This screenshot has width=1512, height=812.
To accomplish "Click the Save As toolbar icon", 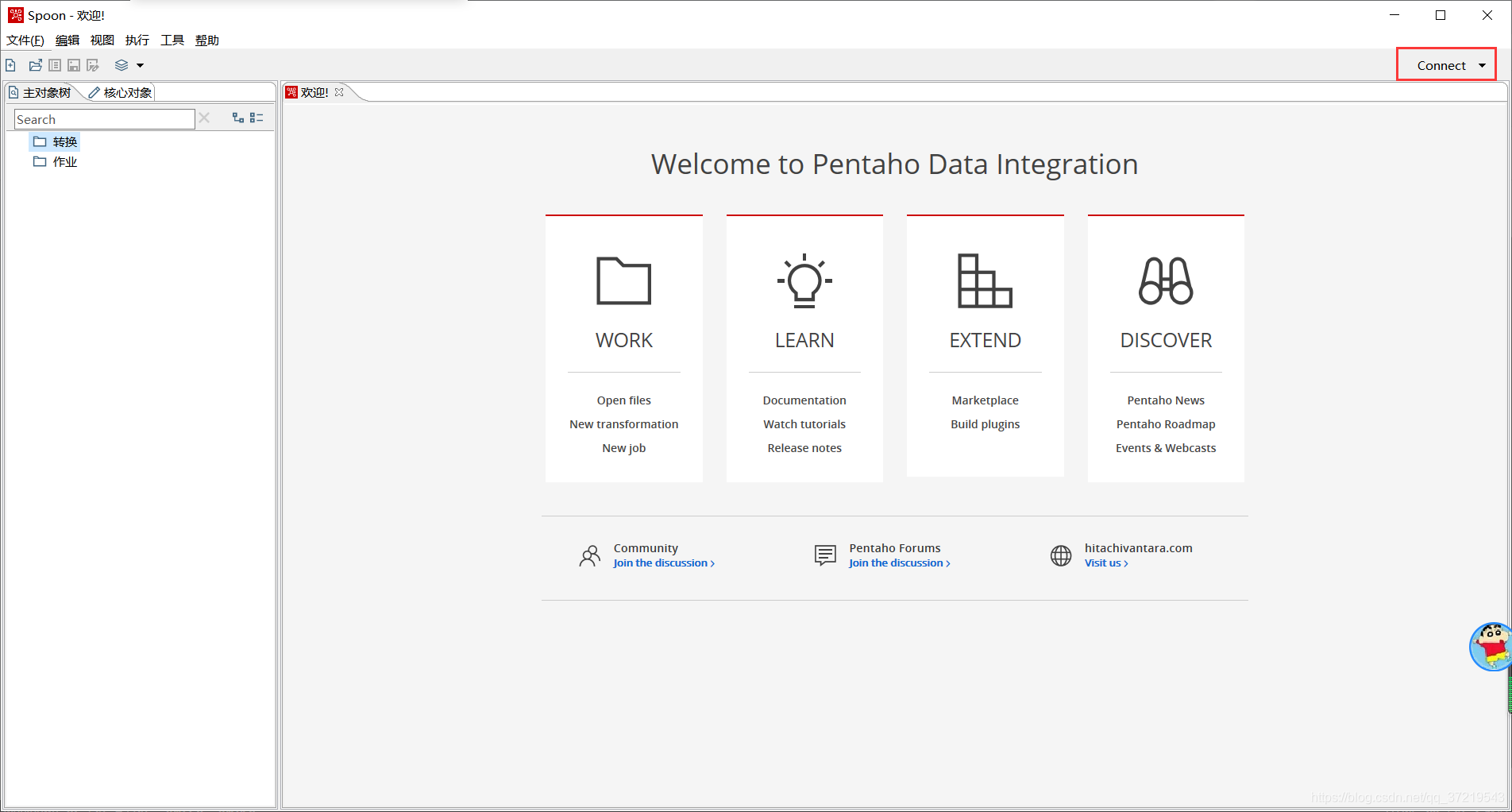I will [x=93, y=65].
